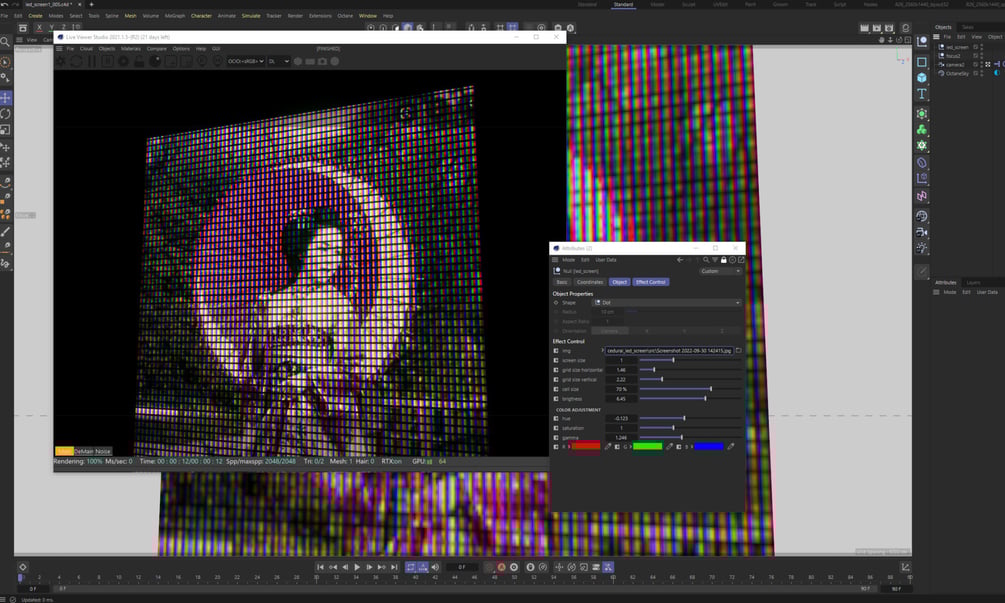Click the Render View clapperboard icon
Image resolution: width=1005 pixels, height=603 pixels.
[x=864, y=28]
